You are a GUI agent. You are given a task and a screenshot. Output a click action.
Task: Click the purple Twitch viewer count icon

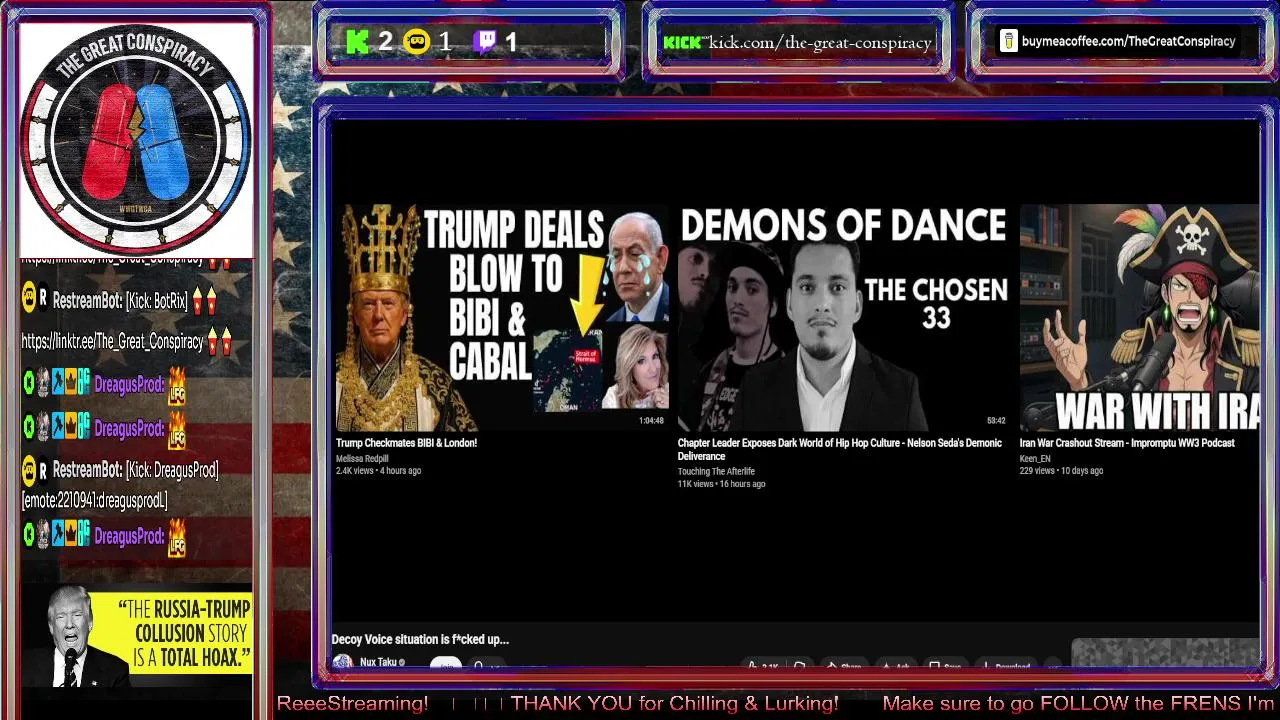485,42
